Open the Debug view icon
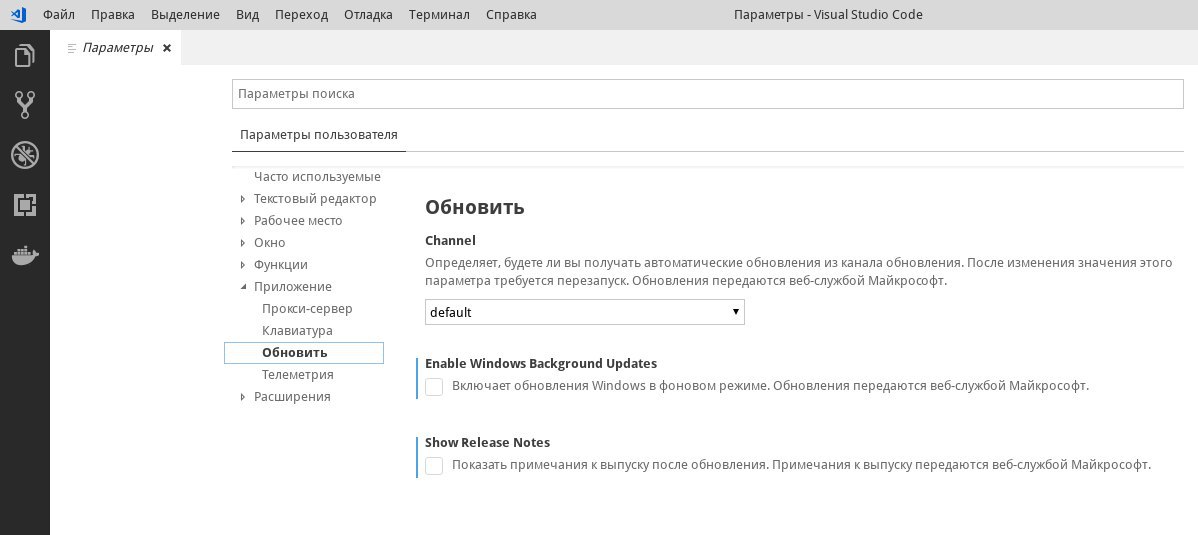This screenshot has width=1198, height=535. pyautogui.click(x=24, y=155)
